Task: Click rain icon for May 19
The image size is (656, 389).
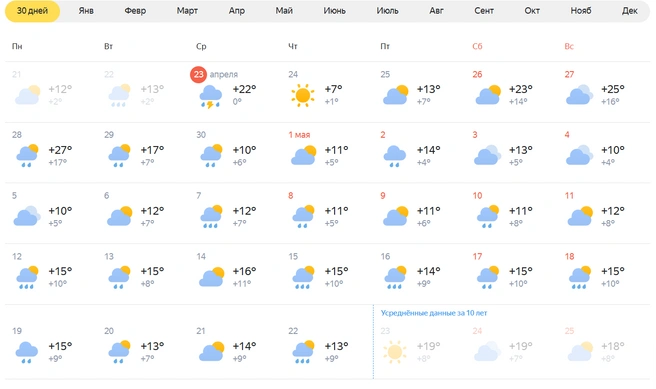Action: point(26,352)
